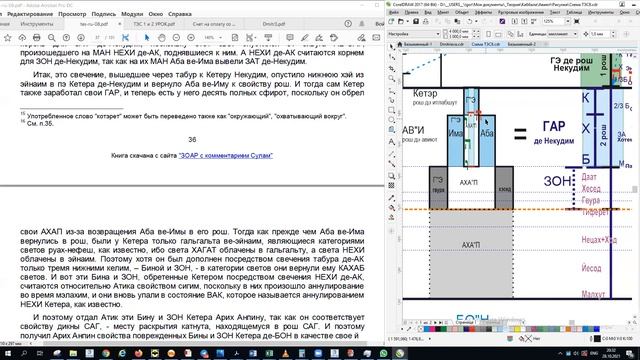Select the Pick tool in CorelDRAW toolbox
The height and width of the screenshot is (360, 640).
(392, 48)
